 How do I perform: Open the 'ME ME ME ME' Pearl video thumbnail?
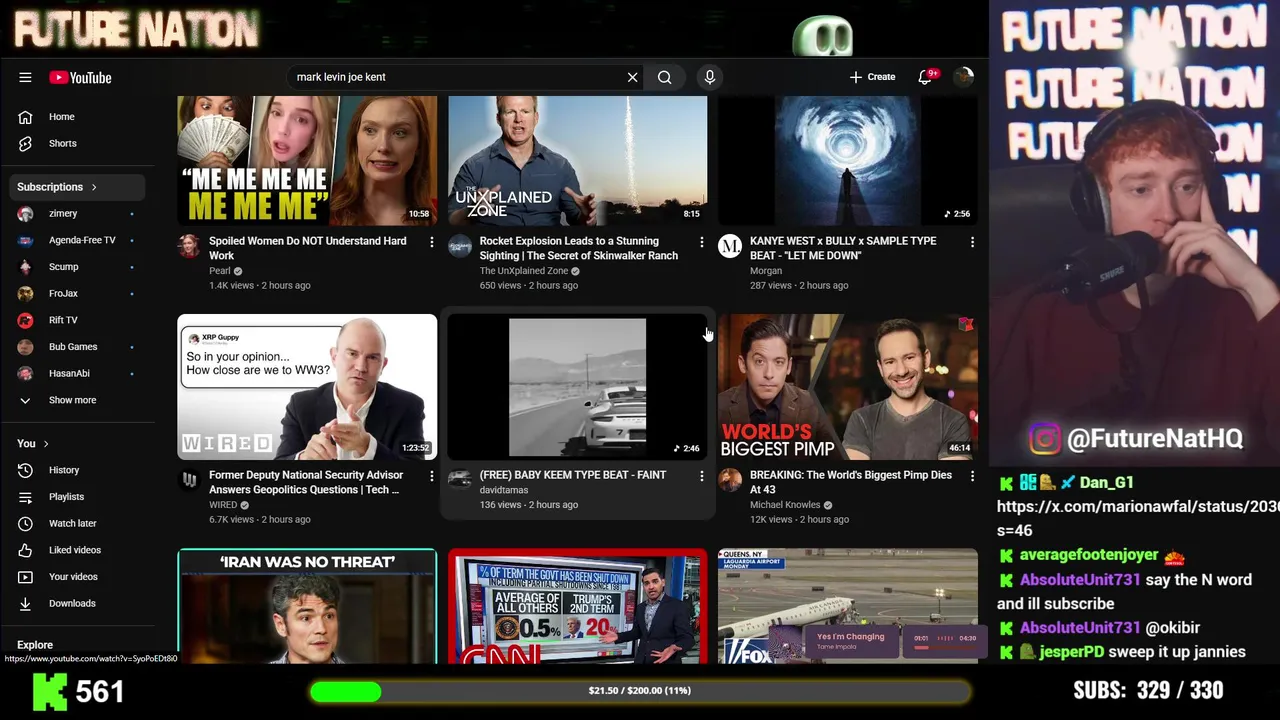[307, 161]
